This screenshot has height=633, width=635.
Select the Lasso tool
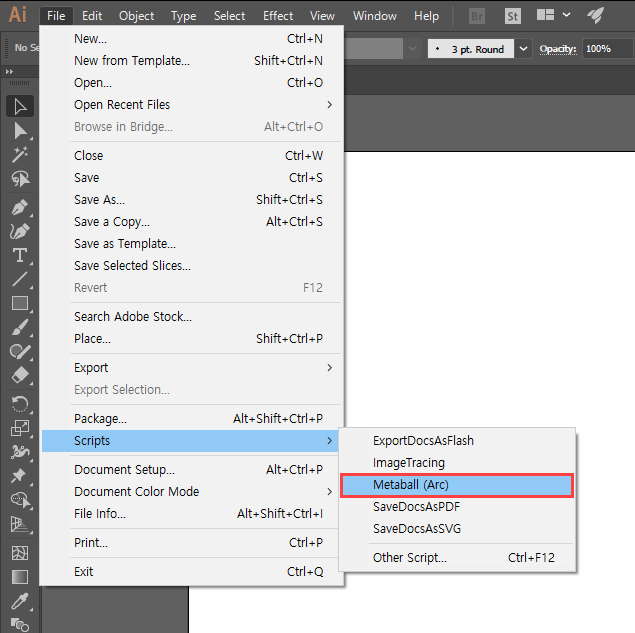click(20, 178)
